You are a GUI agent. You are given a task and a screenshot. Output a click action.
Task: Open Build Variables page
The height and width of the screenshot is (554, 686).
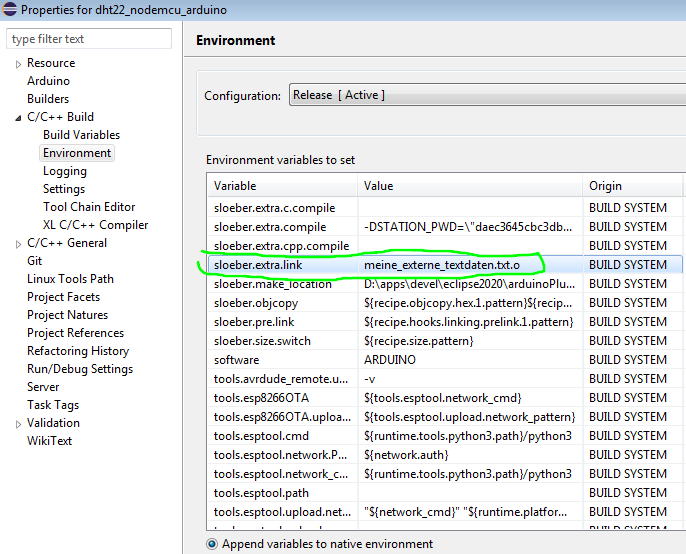[x=81, y=135]
